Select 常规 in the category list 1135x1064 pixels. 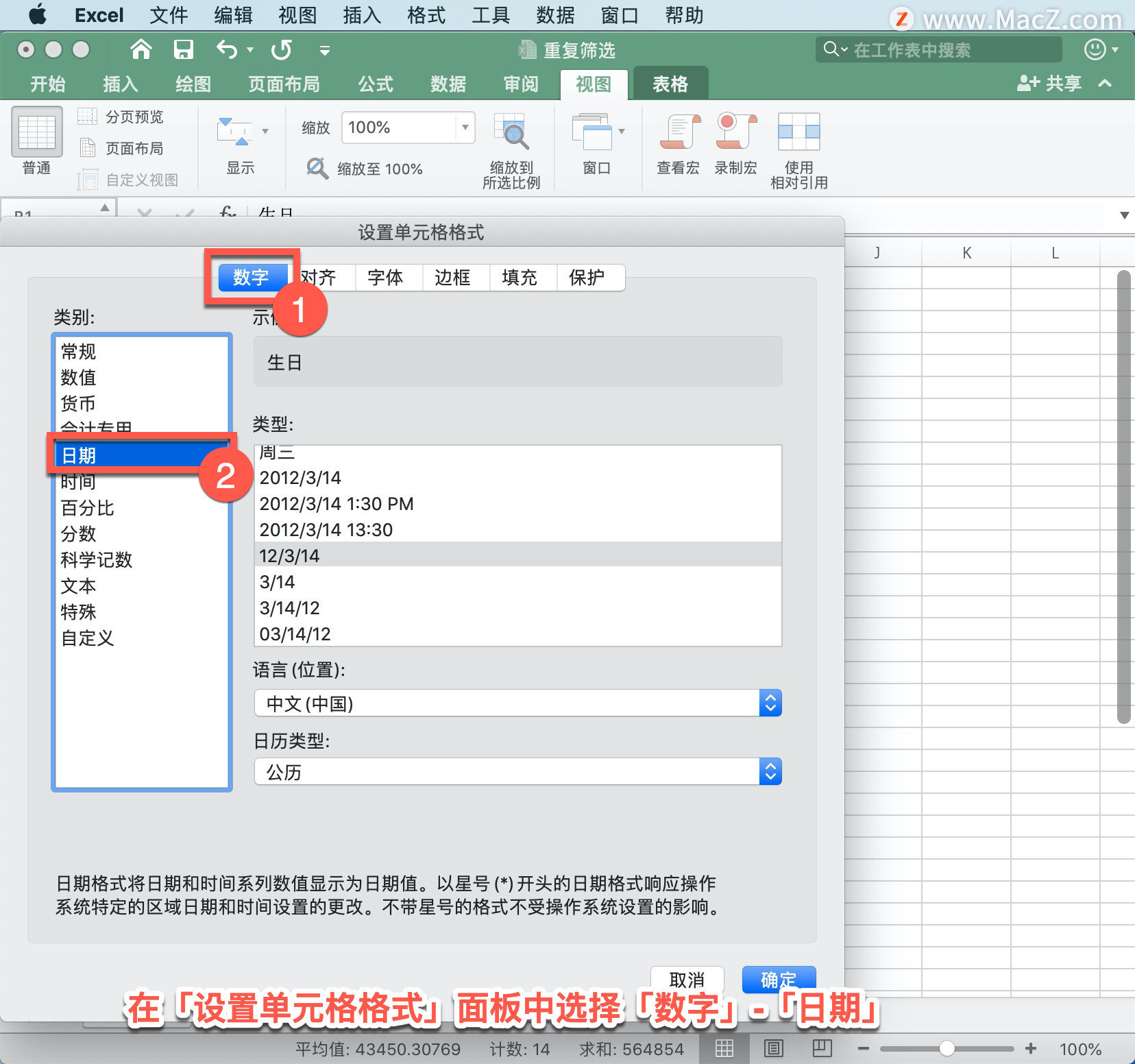[141, 352]
